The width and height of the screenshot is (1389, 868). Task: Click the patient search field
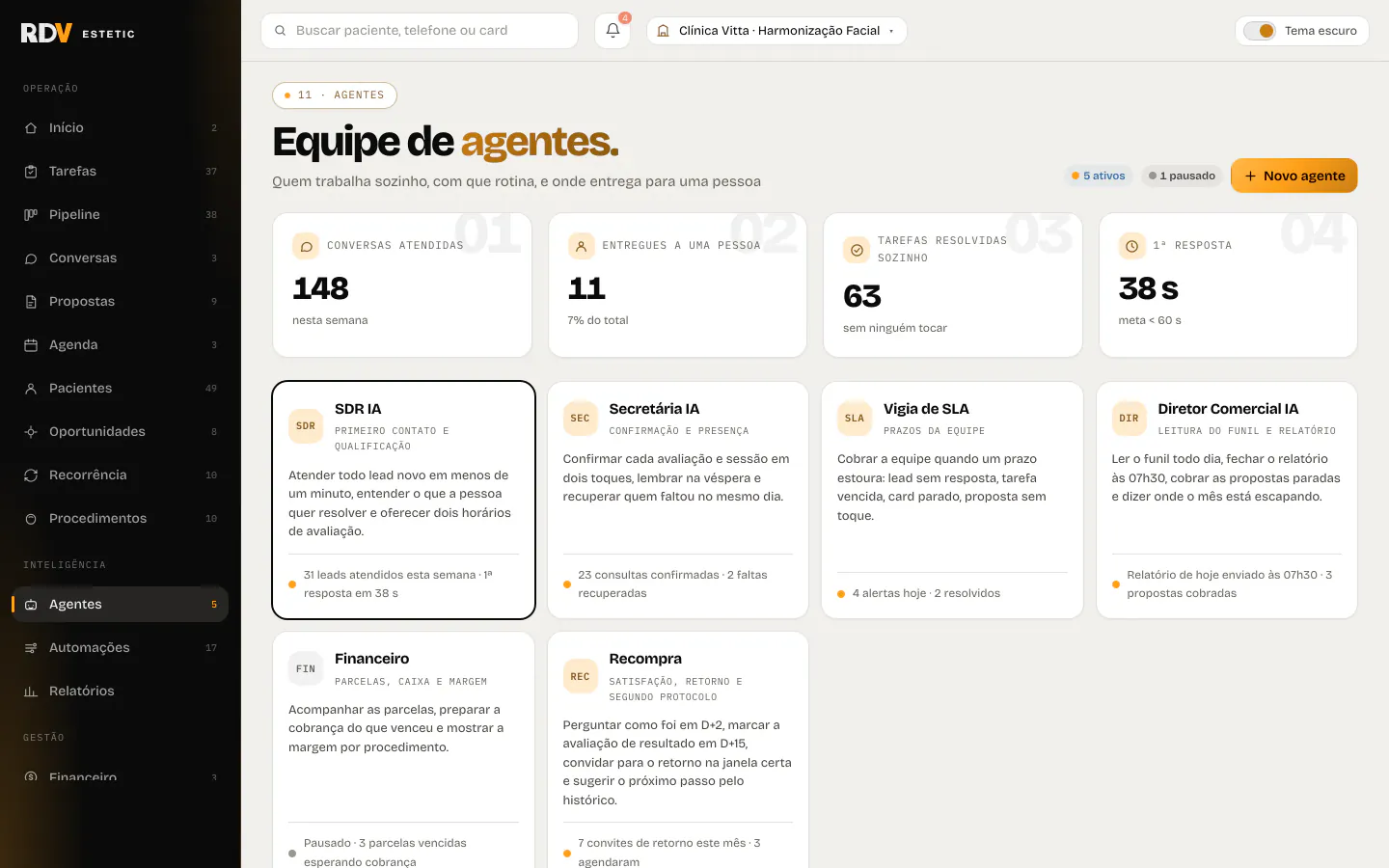coord(420,31)
